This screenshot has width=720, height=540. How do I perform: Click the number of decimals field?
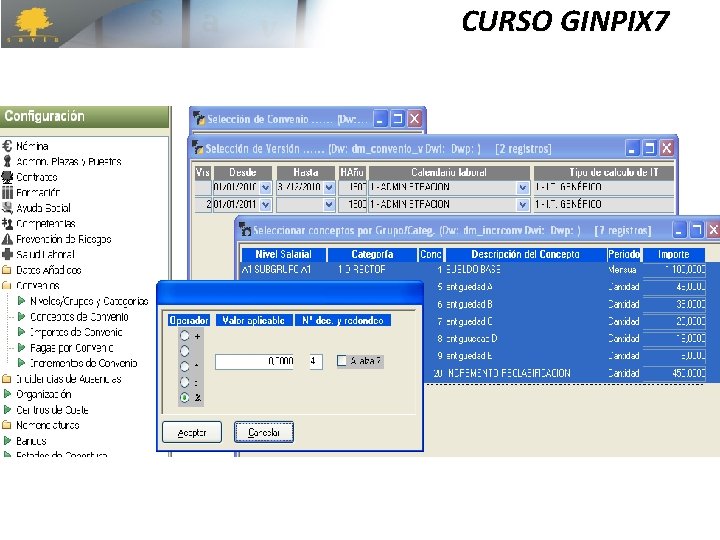click(315, 361)
